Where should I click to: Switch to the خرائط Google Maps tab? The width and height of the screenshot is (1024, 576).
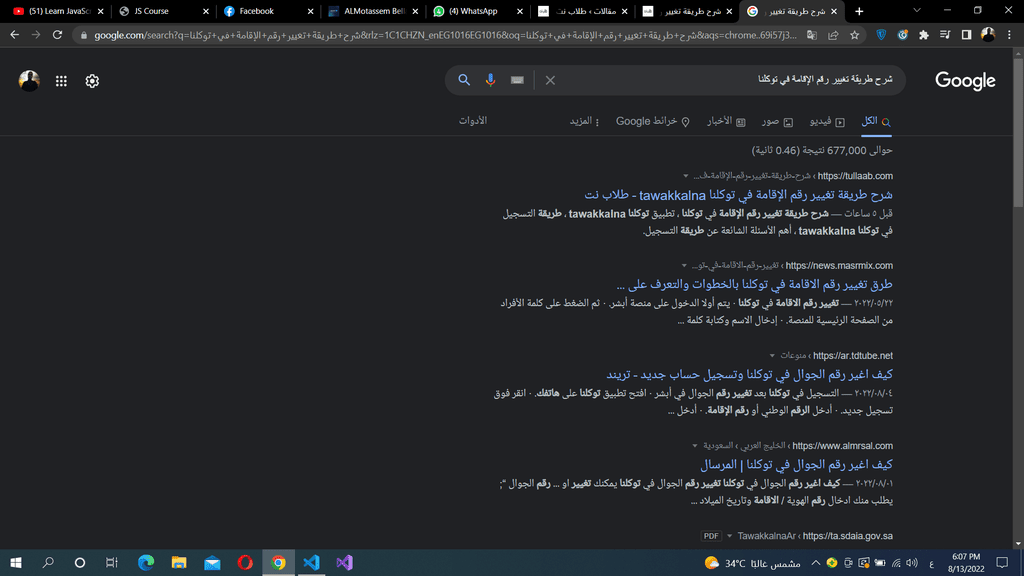652,121
